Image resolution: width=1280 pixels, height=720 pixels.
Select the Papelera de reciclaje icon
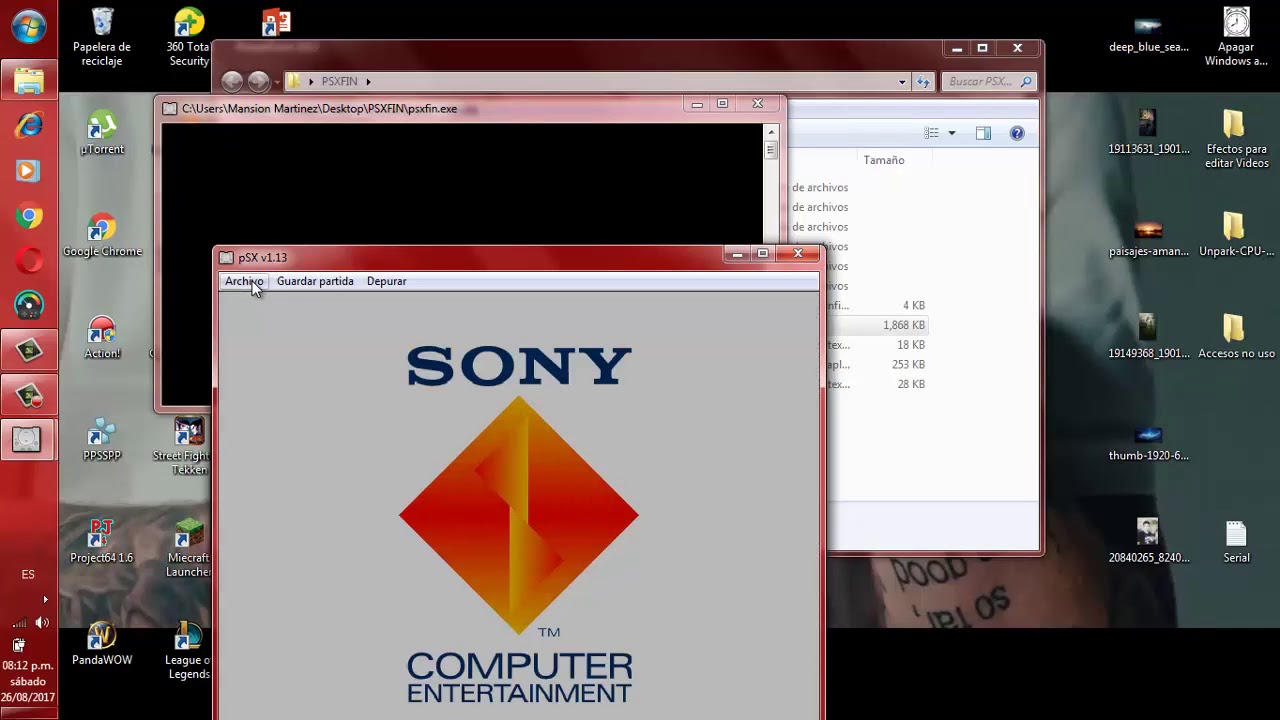point(102,37)
